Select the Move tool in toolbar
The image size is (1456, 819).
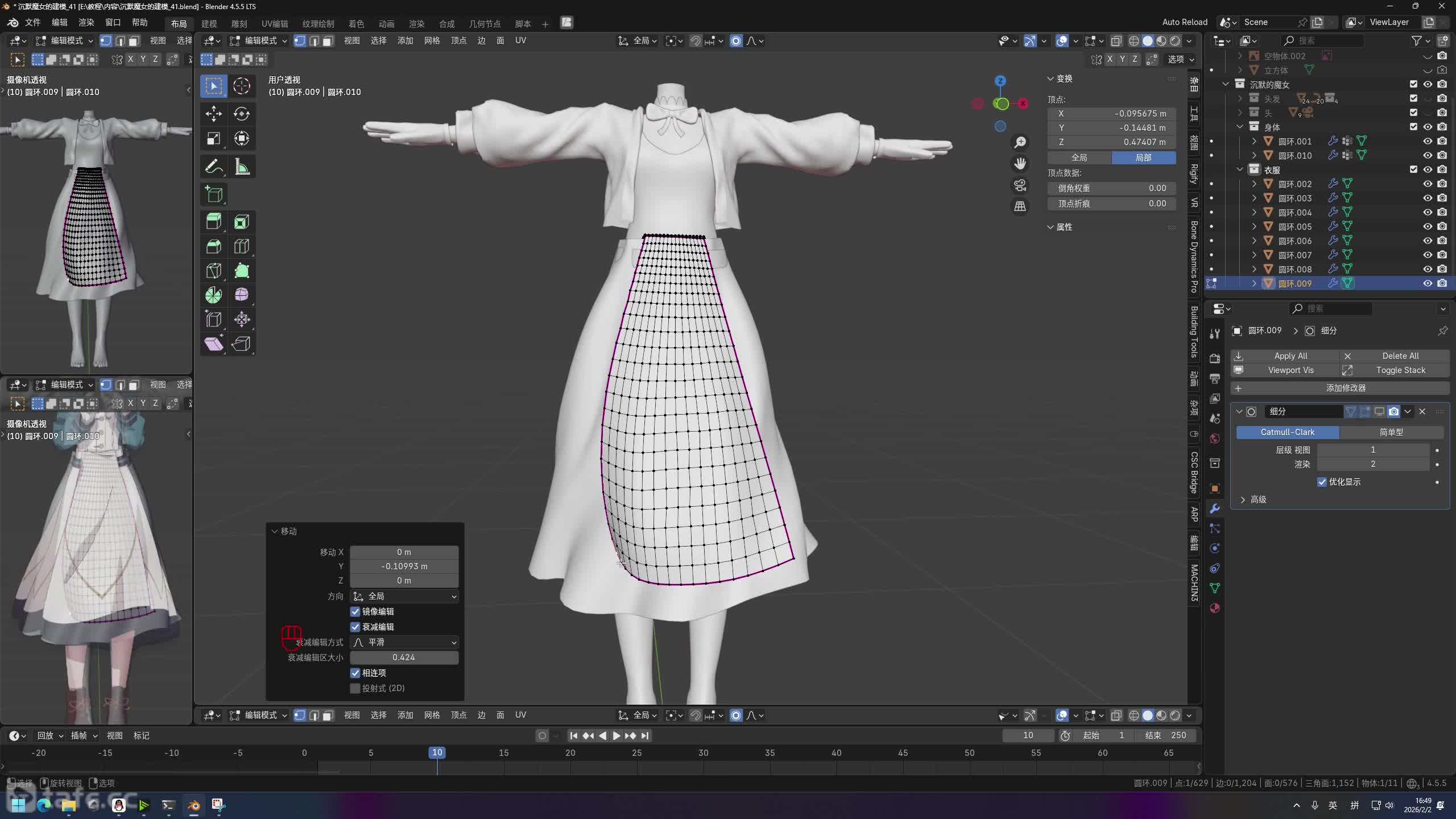click(x=213, y=114)
